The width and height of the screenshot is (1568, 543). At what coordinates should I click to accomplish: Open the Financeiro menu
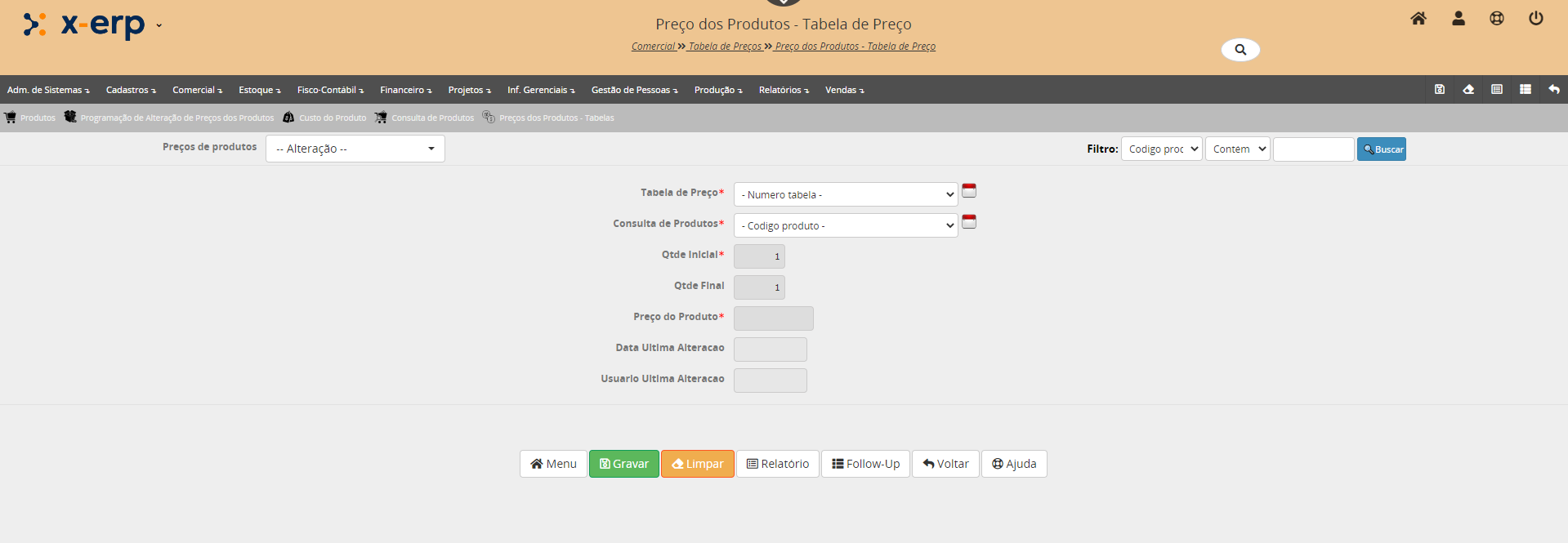pos(405,90)
